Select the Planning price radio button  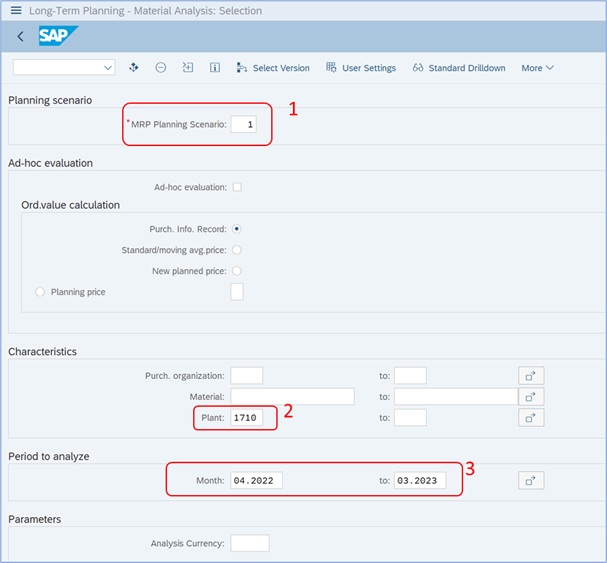click(x=40, y=292)
